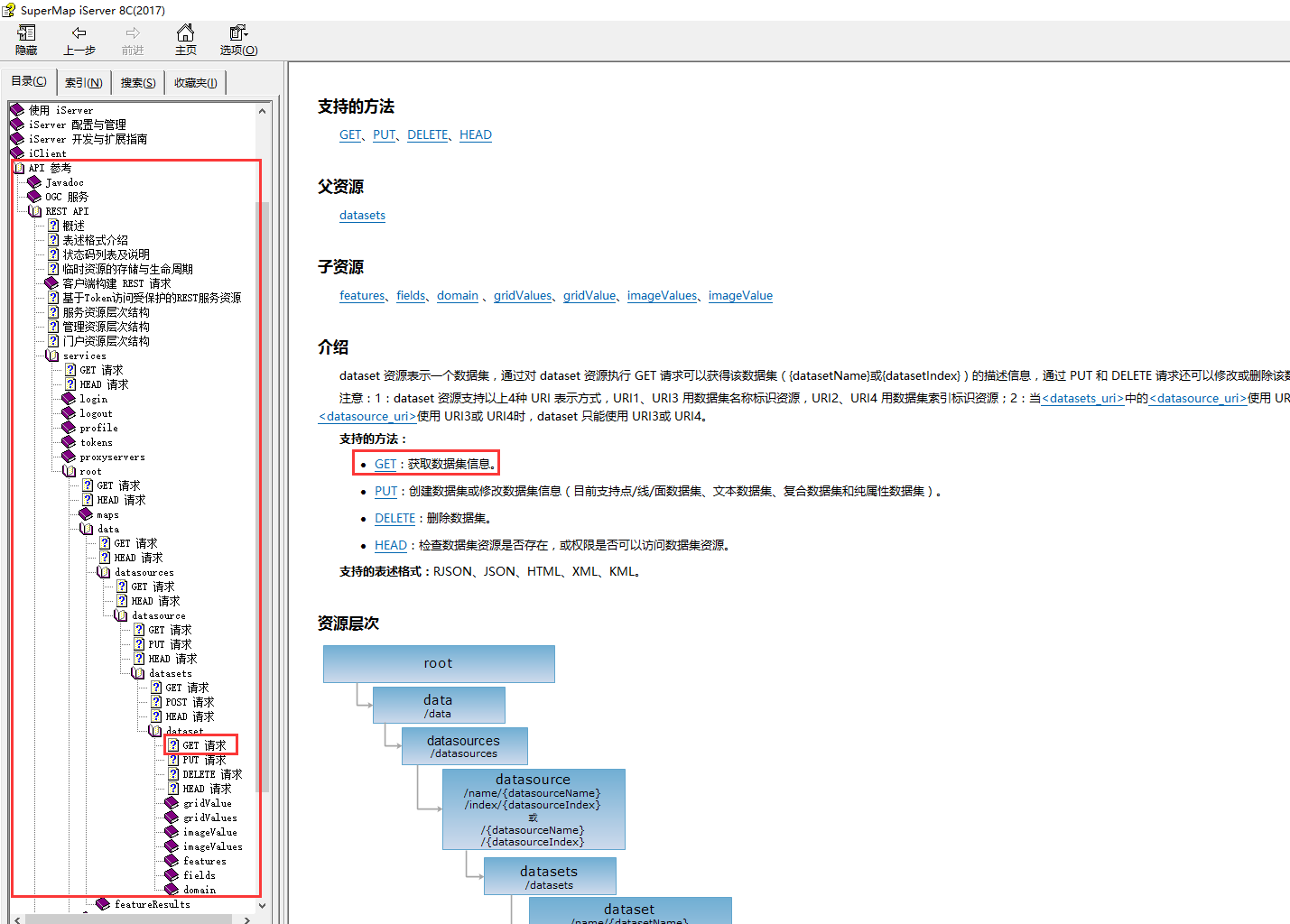Click the book icon next to OGC 服务
The height and width of the screenshot is (924, 1290).
tap(34, 197)
